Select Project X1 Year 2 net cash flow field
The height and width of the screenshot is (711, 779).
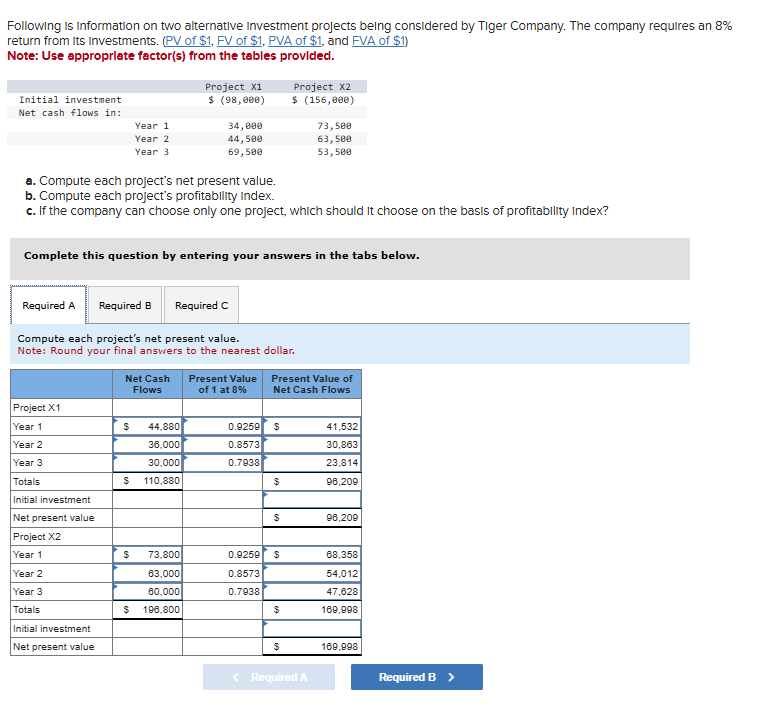point(148,444)
